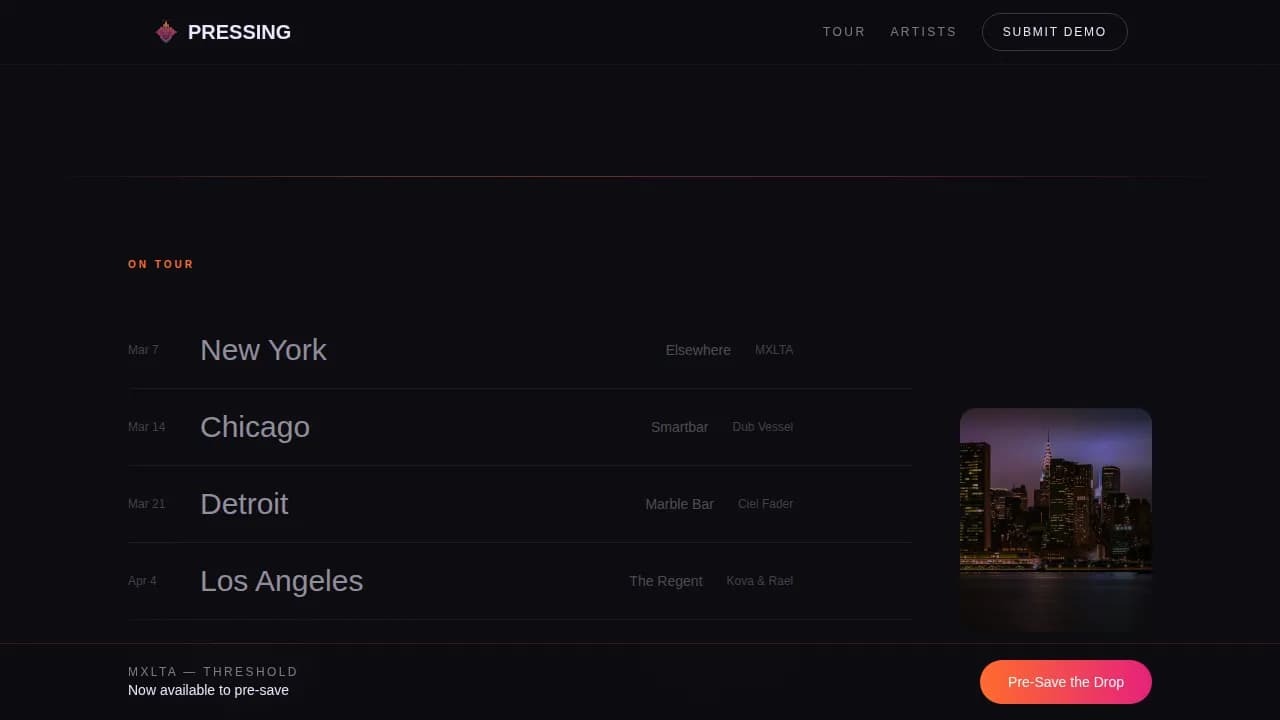Click the MXLTA — THRESHOLD footer text
The image size is (1280, 720).
212,671
